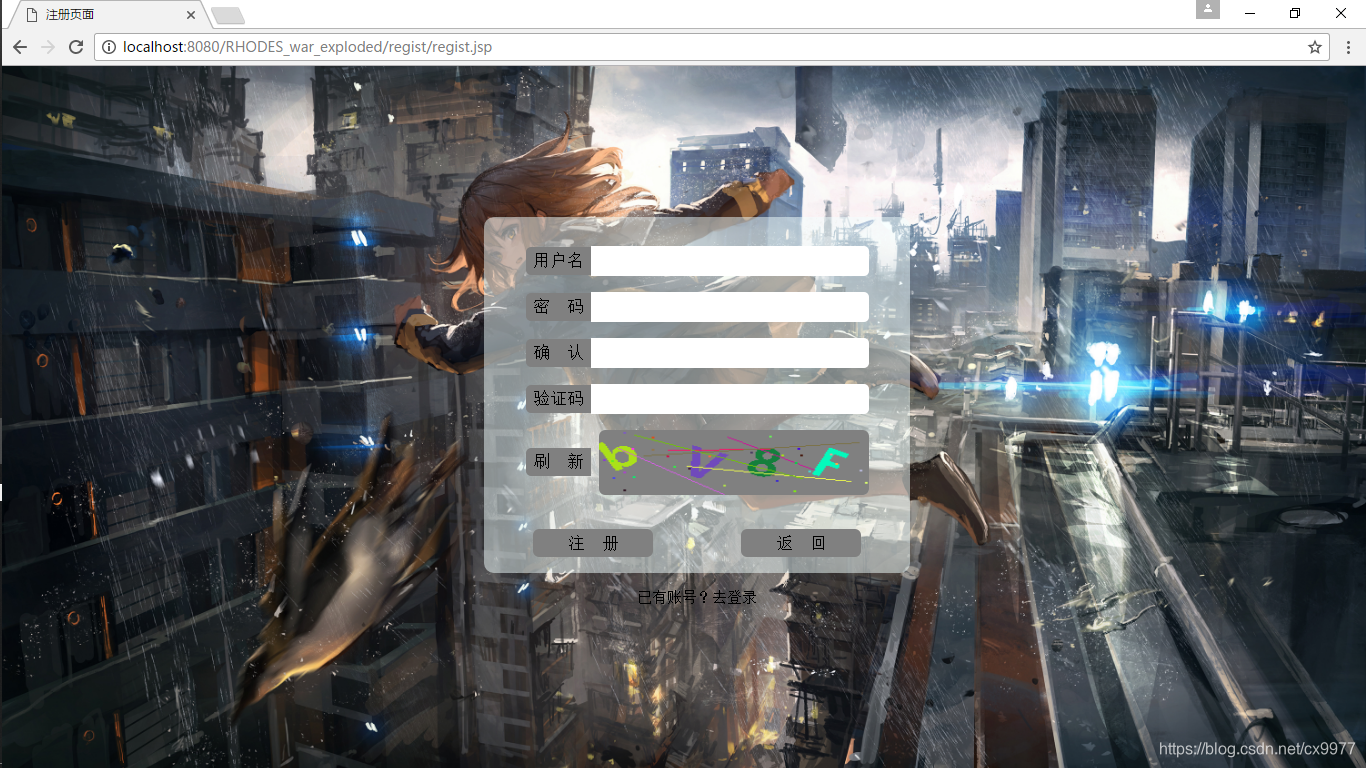The width and height of the screenshot is (1366, 768).
Task: Click the 确认 label
Action: point(558,353)
